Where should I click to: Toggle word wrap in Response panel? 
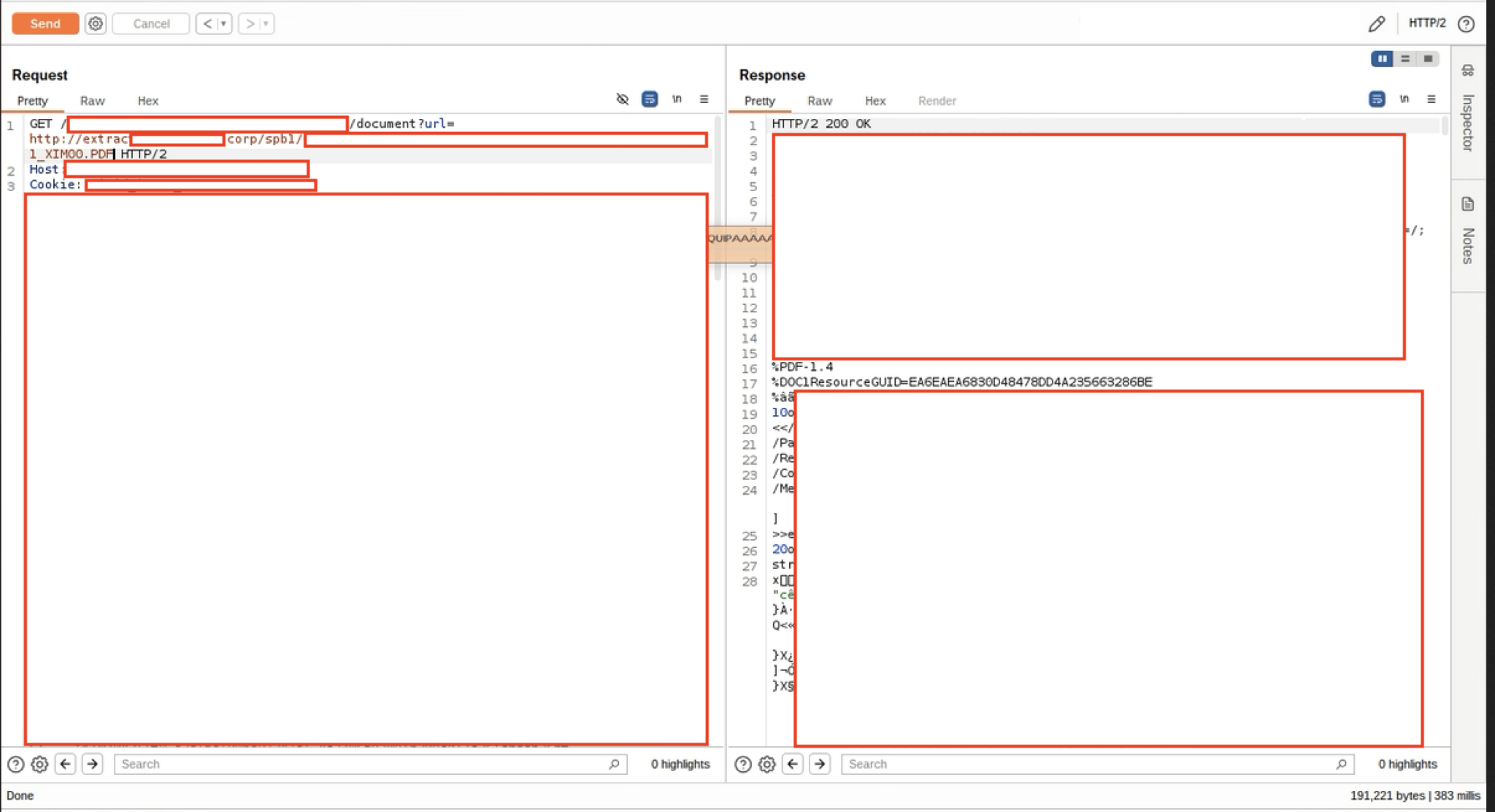(x=1377, y=99)
